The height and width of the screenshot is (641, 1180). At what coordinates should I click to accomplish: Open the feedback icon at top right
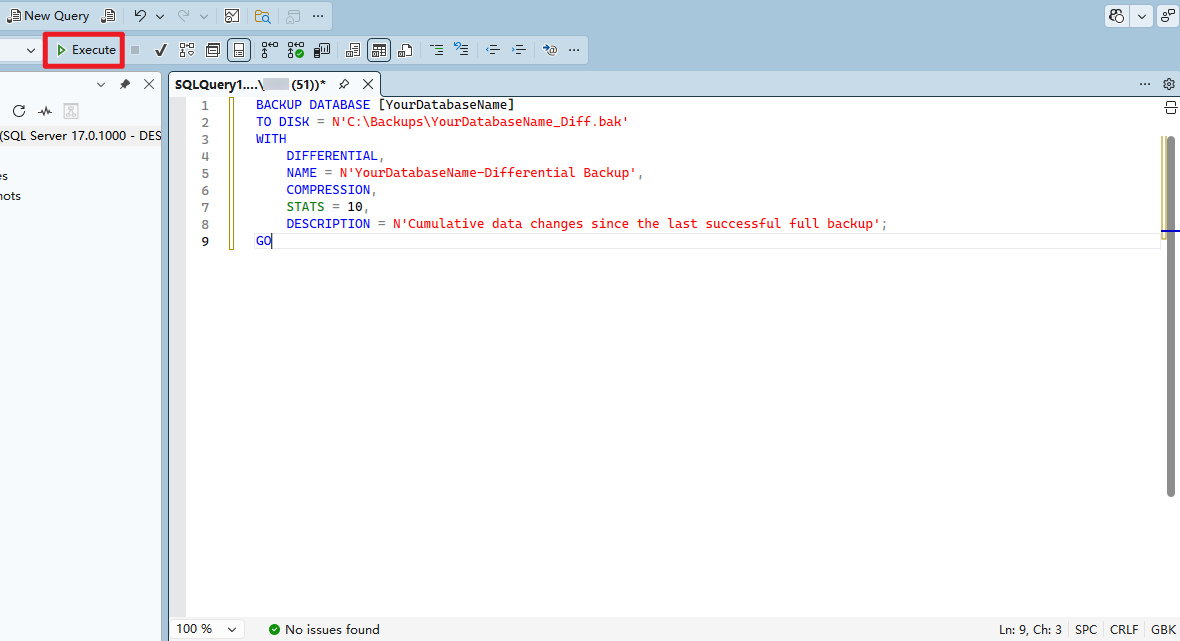pyautogui.click(x=1168, y=16)
